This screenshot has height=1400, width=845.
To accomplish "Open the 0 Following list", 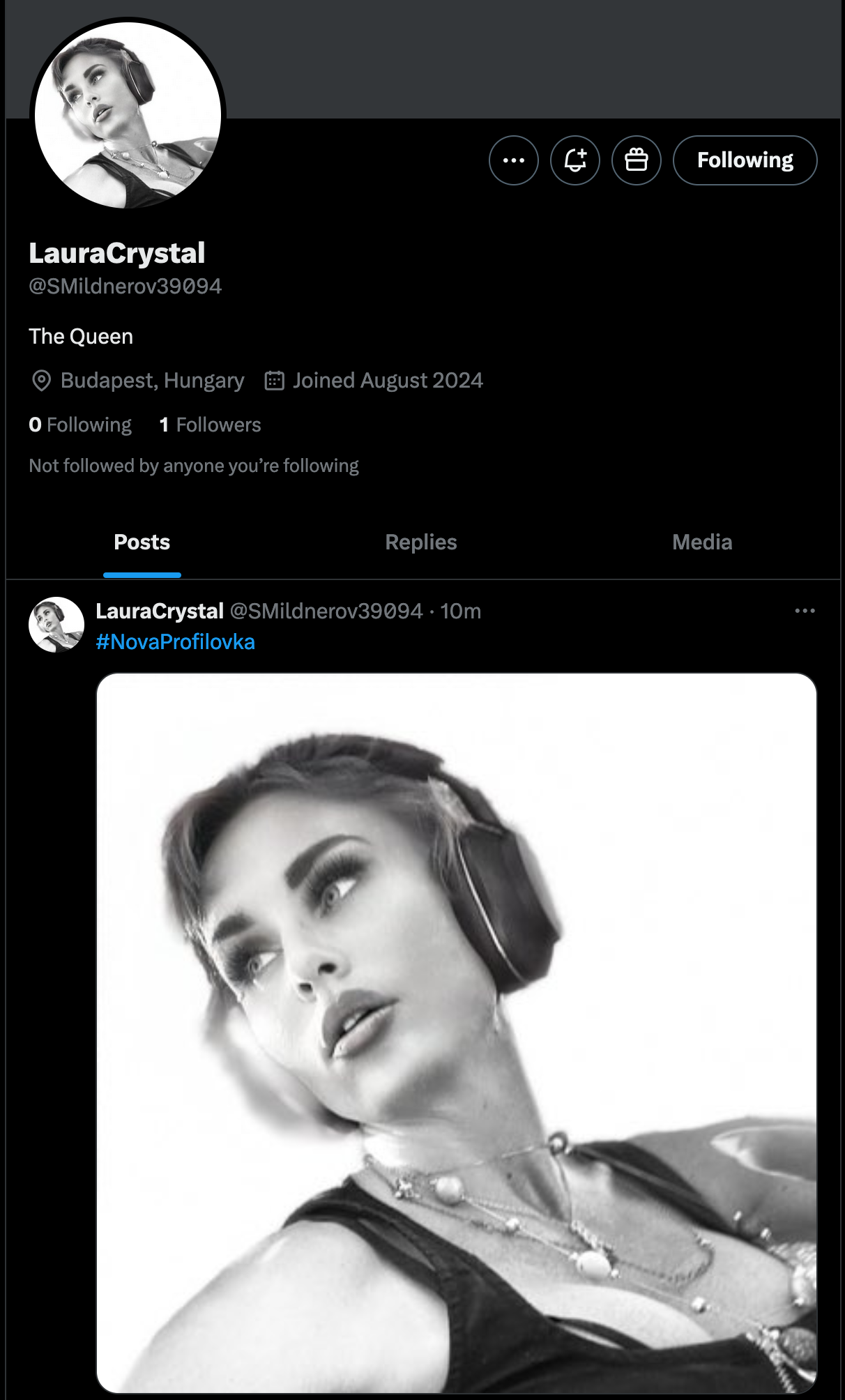I will [x=80, y=425].
